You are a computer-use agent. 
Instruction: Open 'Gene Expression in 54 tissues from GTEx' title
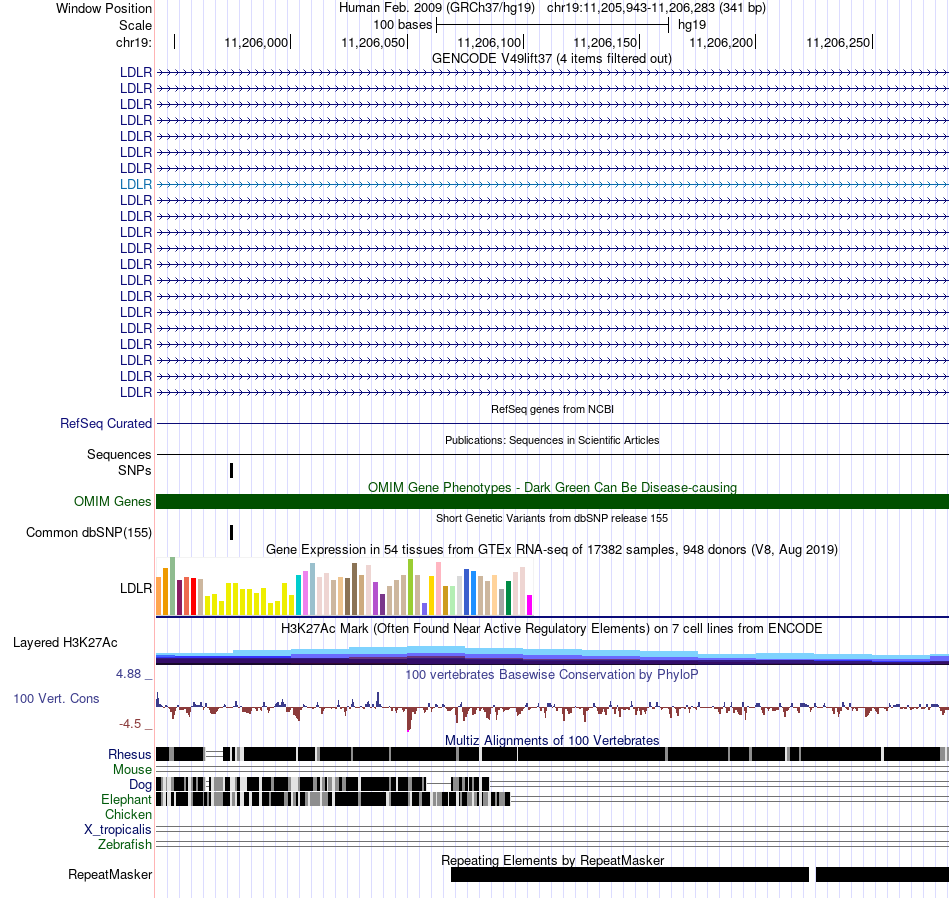pyautogui.click(x=552, y=550)
